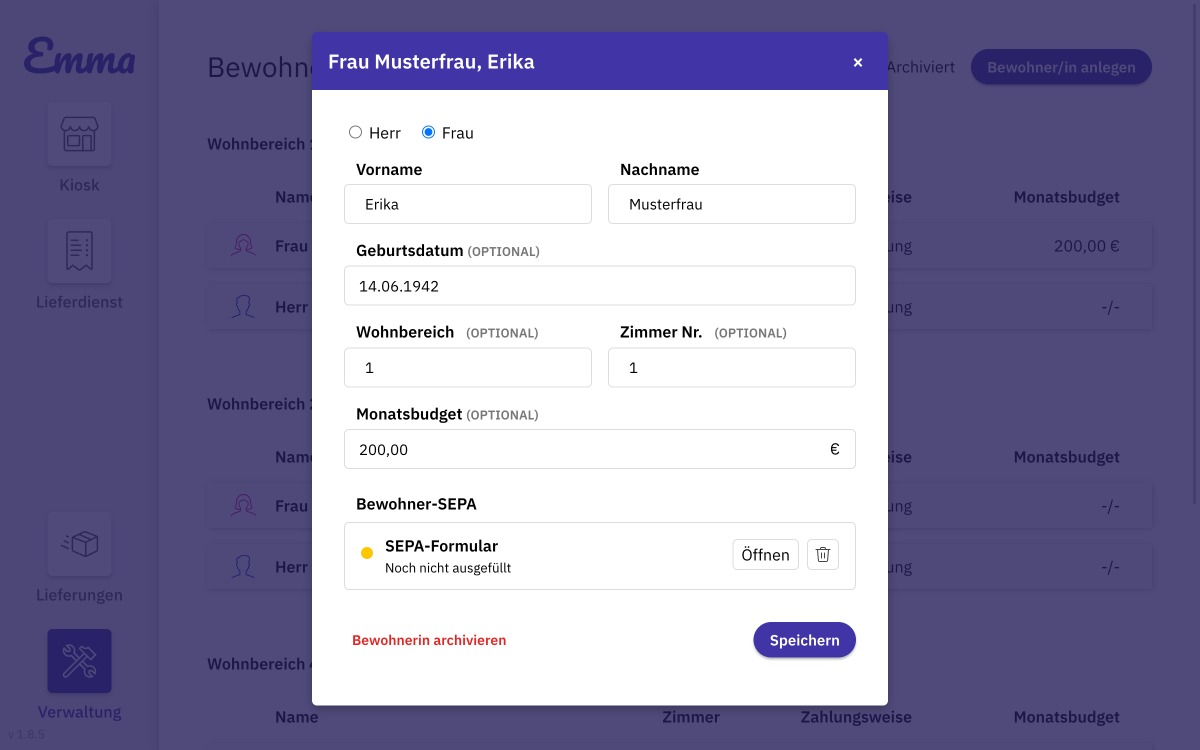
Task: Delete SEPA form with trash icon
Action: [x=823, y=555]
